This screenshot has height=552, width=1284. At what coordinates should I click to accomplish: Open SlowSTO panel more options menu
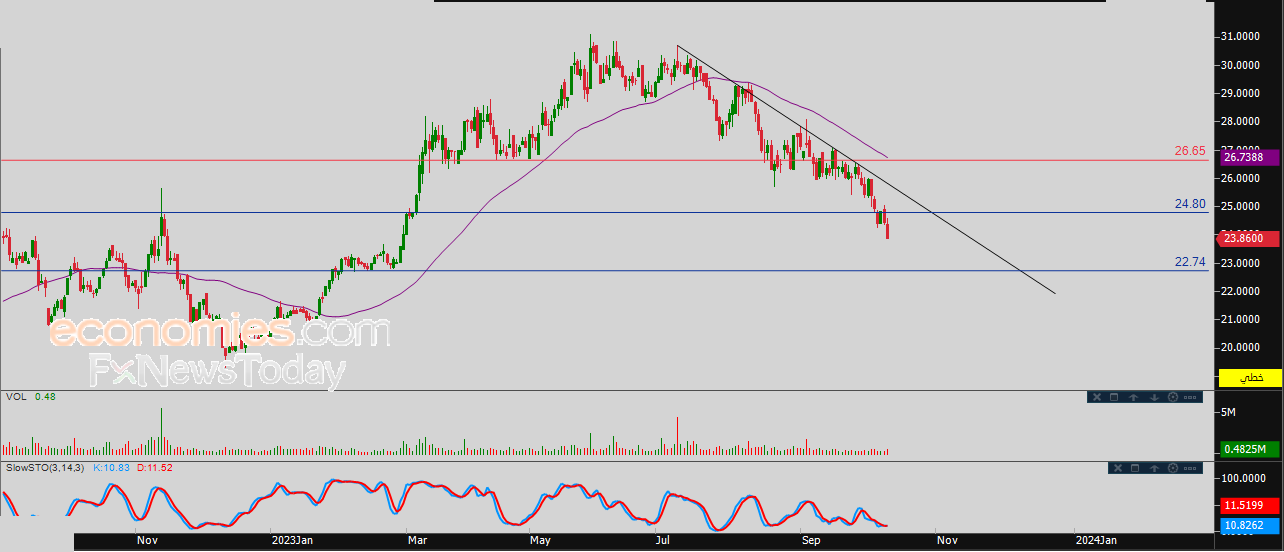pos(1191,468)
